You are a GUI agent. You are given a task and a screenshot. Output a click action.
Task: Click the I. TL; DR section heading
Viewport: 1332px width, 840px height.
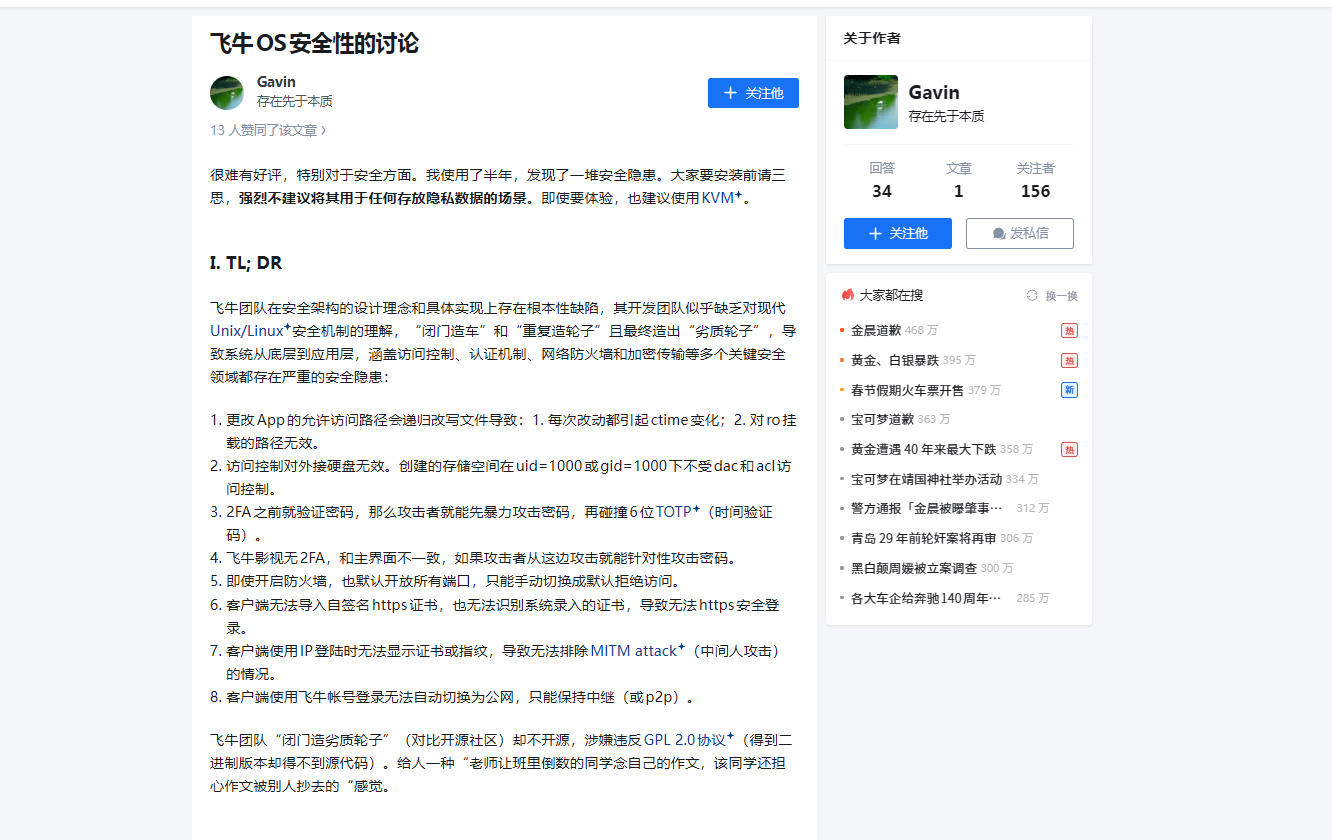point(246,263)
